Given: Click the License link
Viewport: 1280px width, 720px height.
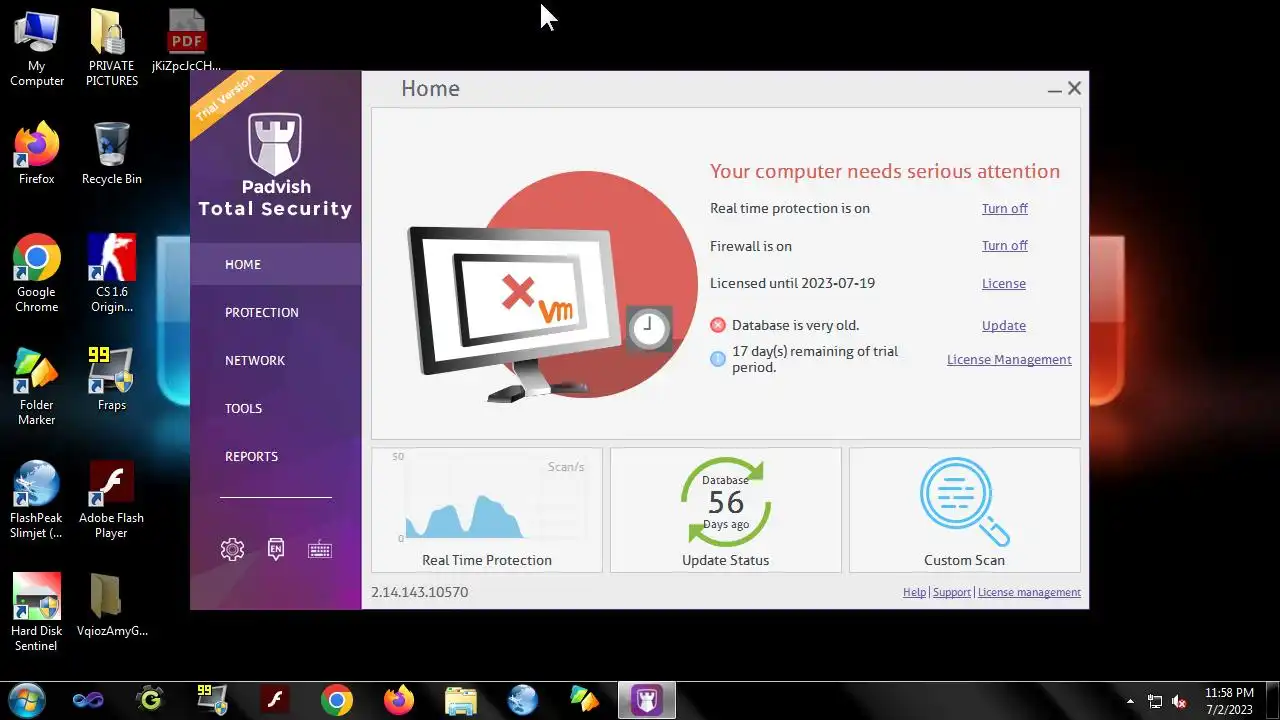Looking at the screenshot, I should coord(1003,283).
